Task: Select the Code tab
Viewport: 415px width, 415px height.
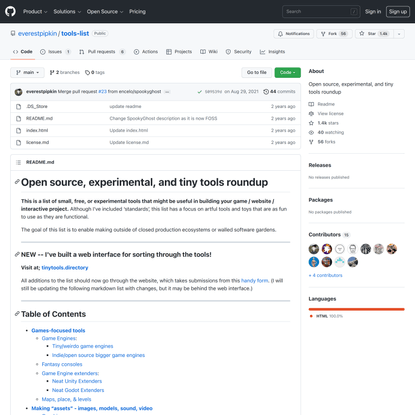Action: coord(23,52)
